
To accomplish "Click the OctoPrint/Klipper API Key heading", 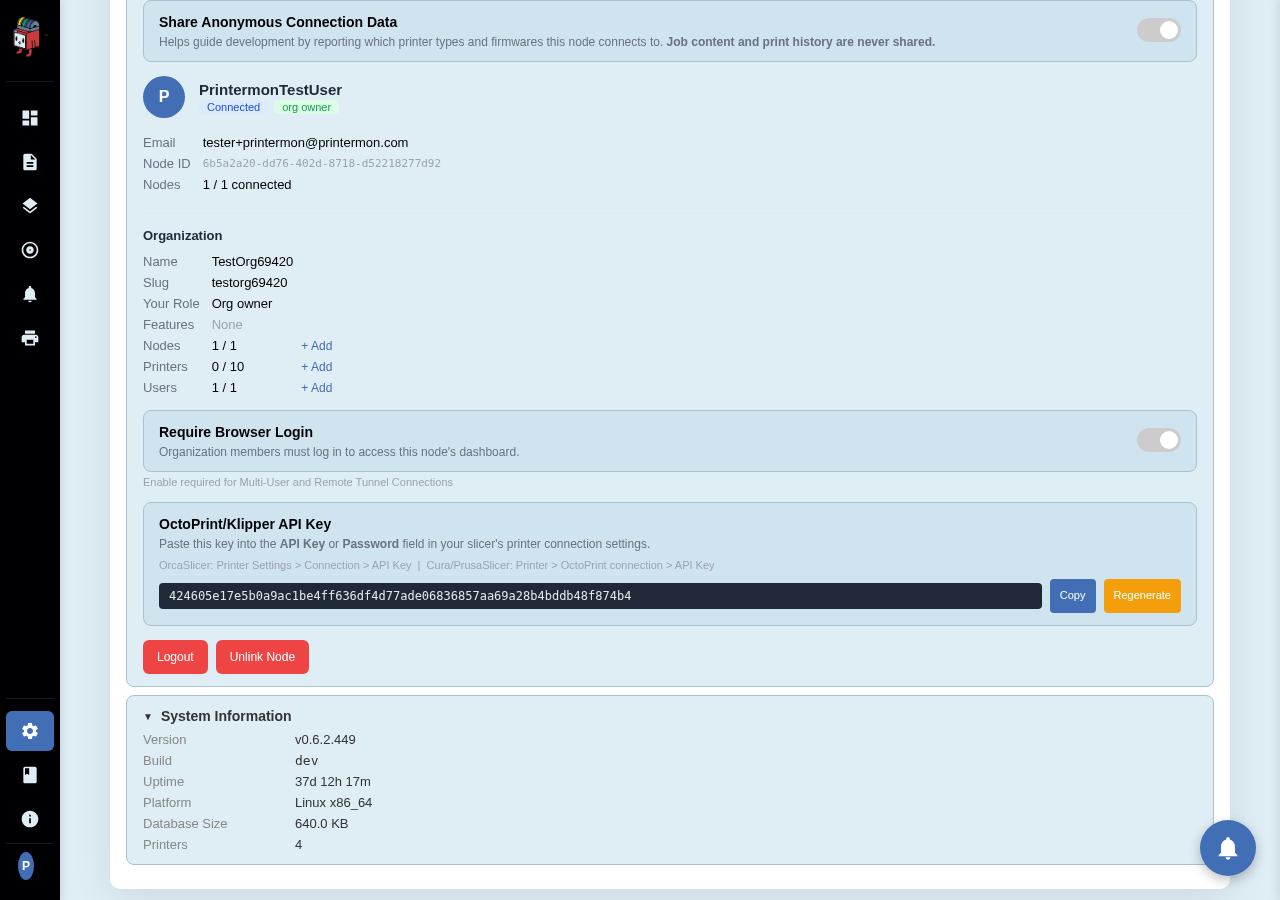I will pyautogui.click(x=245, y=524).
